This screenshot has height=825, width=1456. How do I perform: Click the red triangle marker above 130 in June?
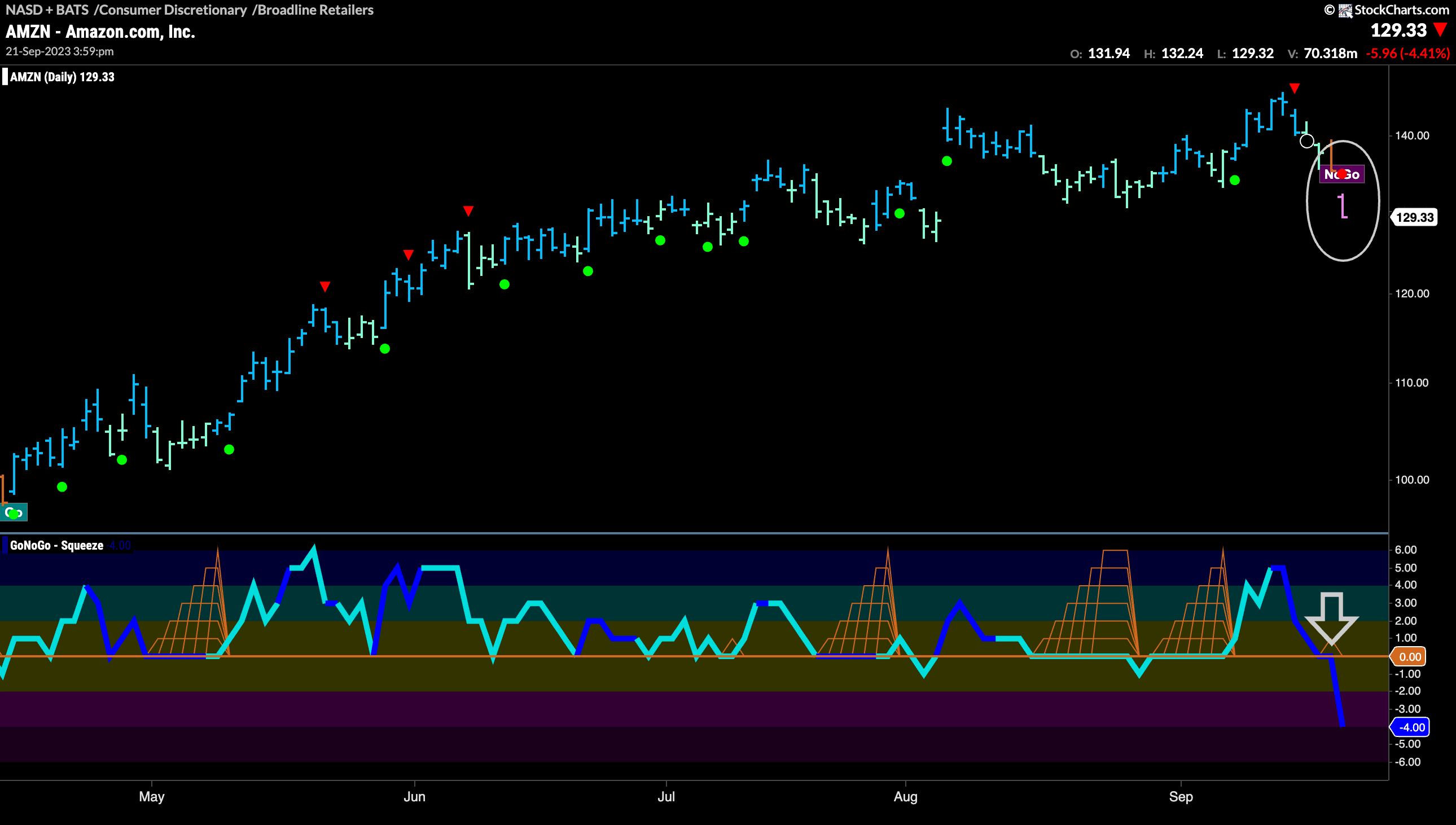coord(468,211)
